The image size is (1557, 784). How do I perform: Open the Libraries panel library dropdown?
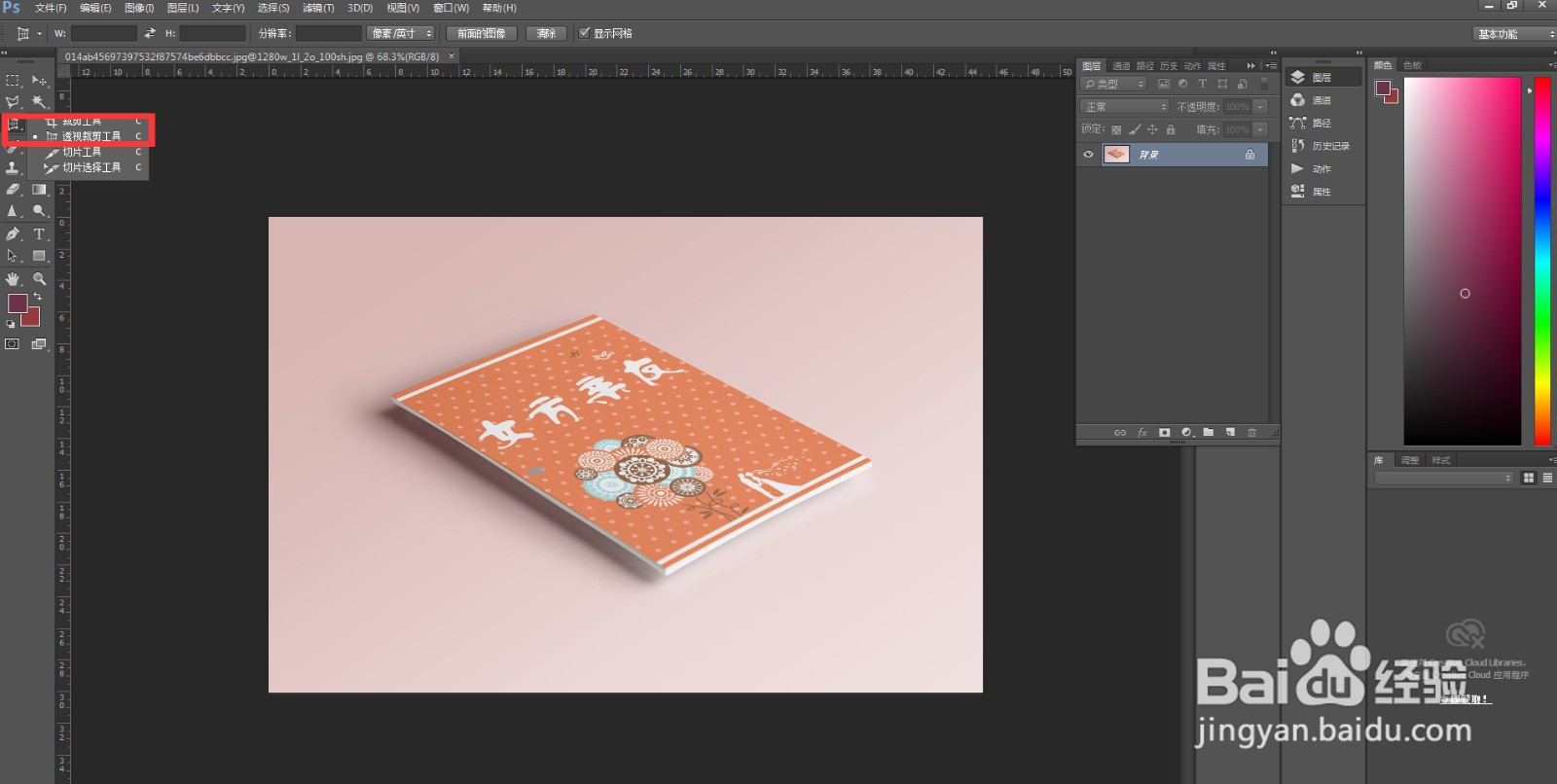(1444, 478)
